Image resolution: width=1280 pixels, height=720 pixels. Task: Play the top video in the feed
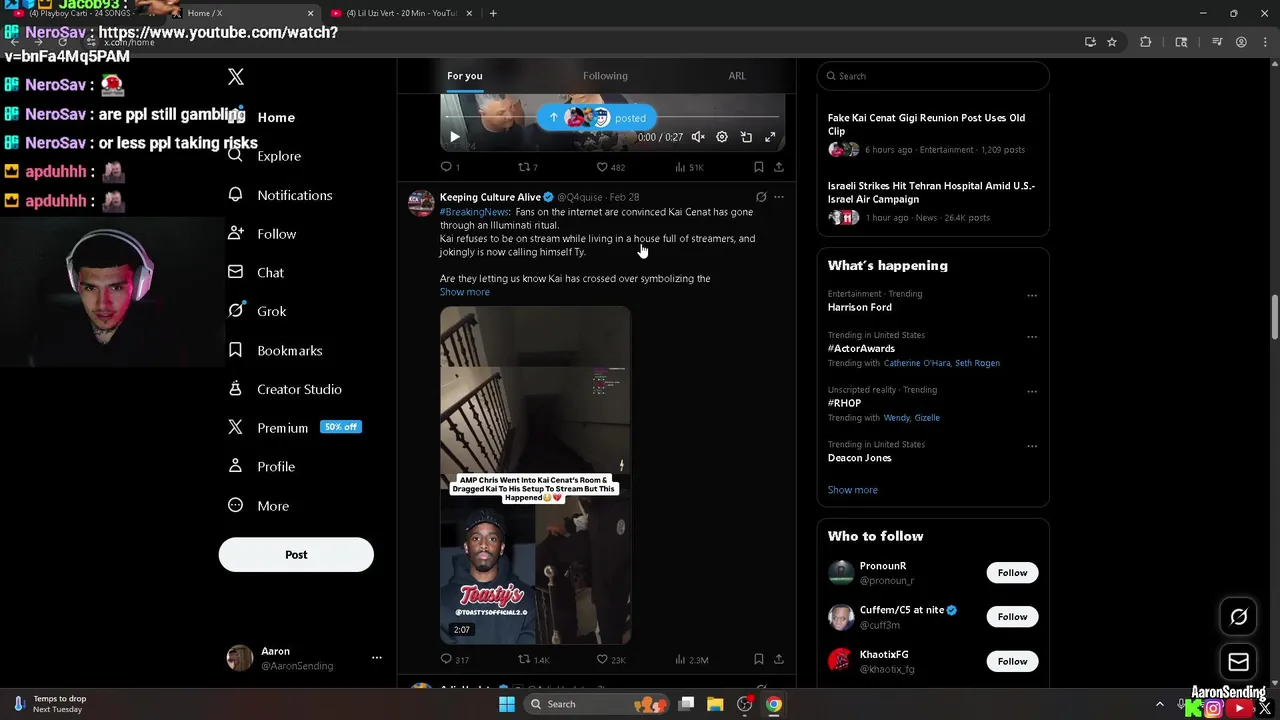(x=454, y=137)
